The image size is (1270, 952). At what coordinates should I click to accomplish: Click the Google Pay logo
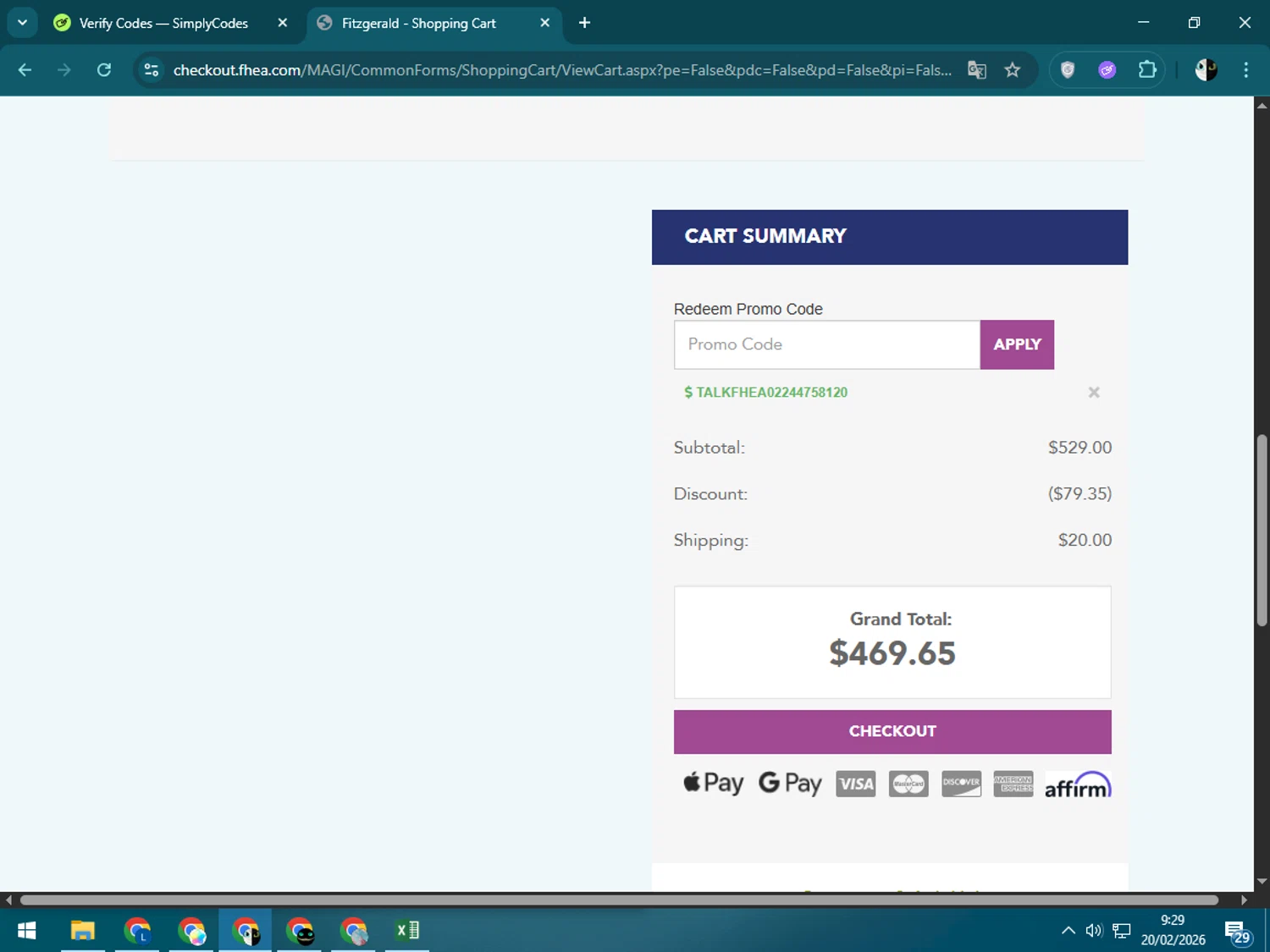point(790,784)
